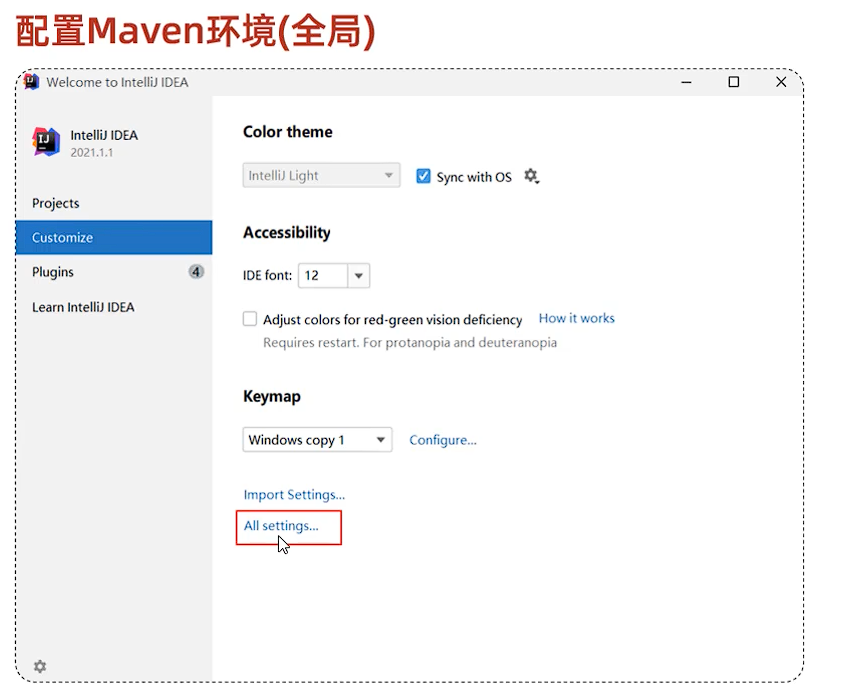Click the How it works link
This screenshot has height=685, width=857.
coord(577,318)
